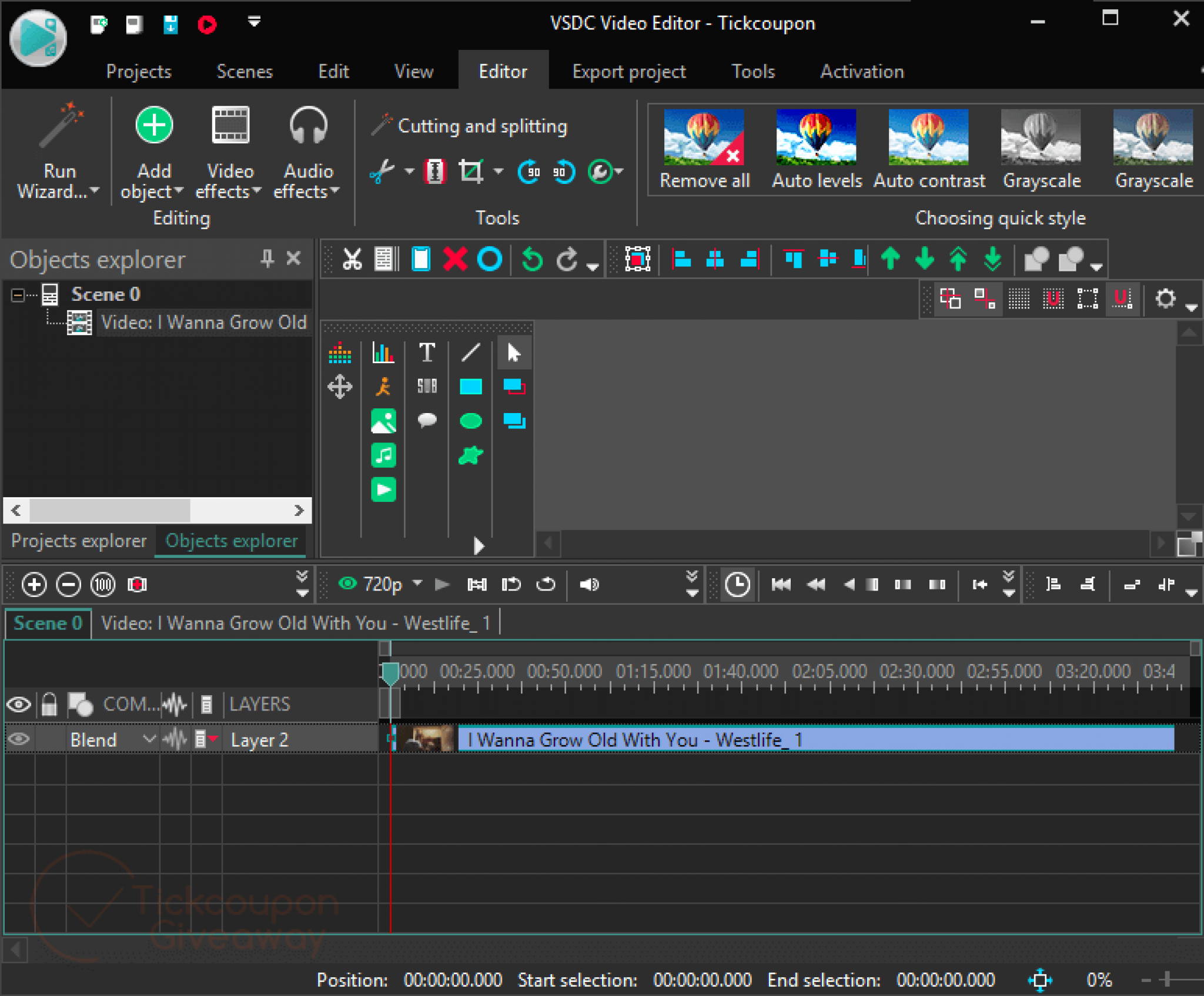Collapse the Scene 0 tree node
Viewport: 1204px width, 996px height.
click(18, 294)
